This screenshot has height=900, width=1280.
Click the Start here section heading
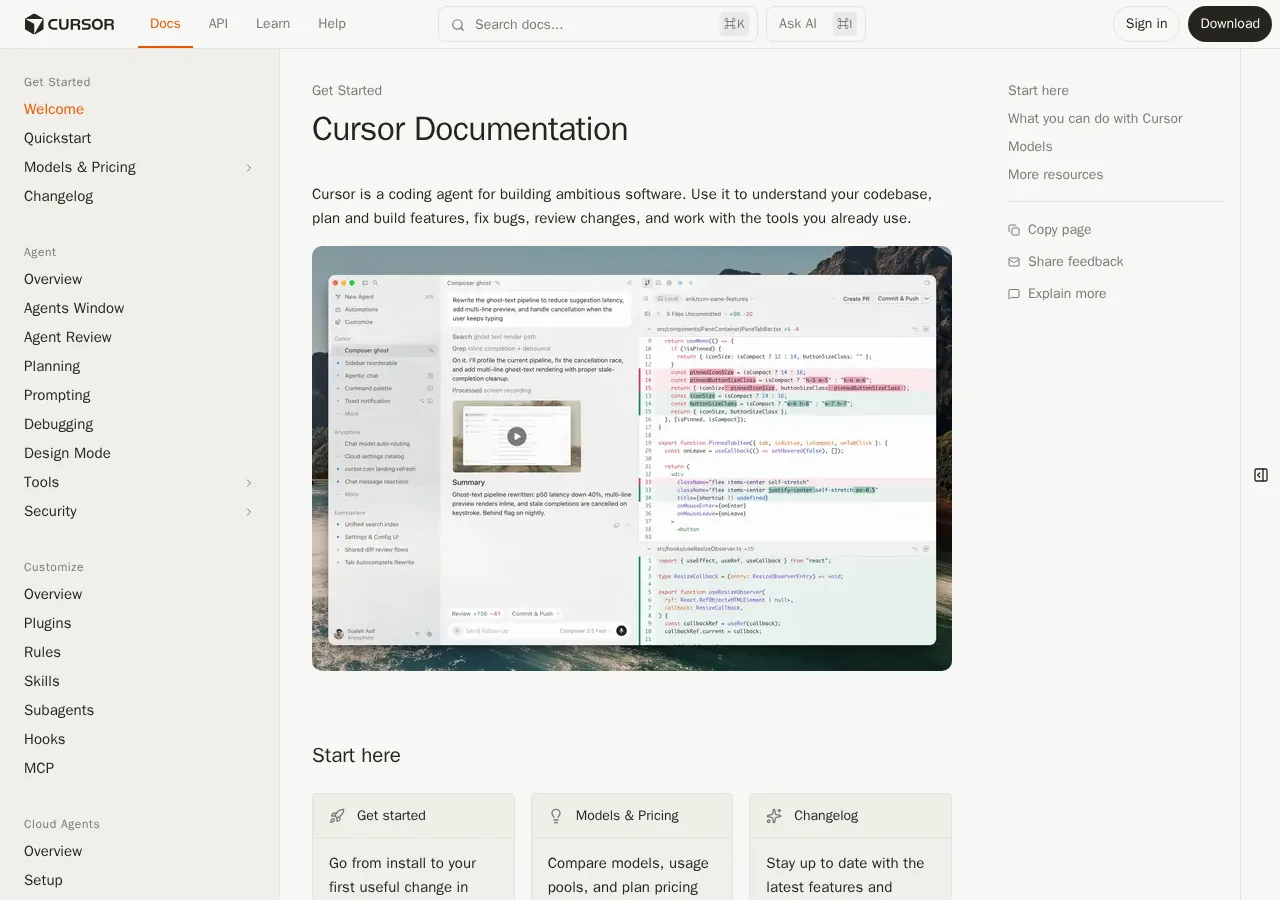(x=356, y=756)
